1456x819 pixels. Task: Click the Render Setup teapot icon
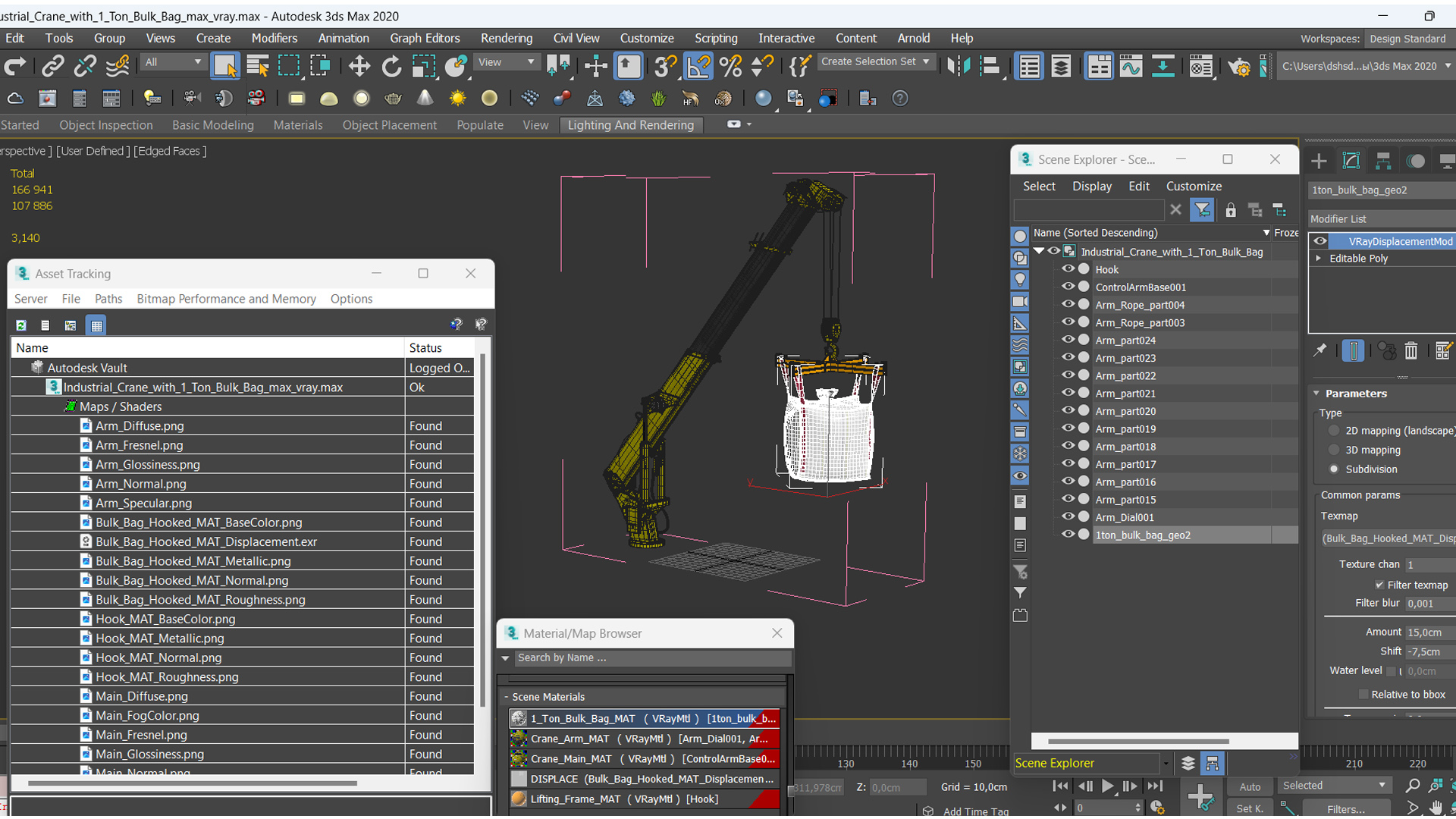(x=1239, y=67)
